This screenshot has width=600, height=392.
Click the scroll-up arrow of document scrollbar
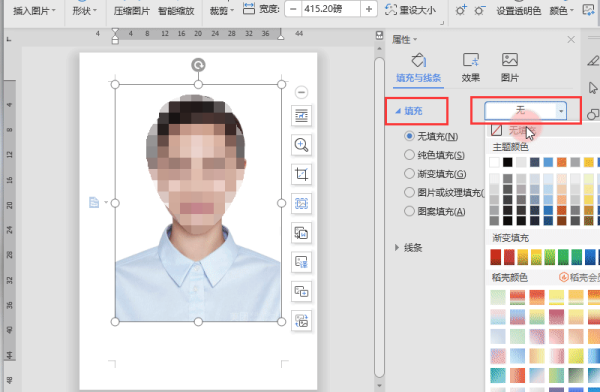coord(379,49)
